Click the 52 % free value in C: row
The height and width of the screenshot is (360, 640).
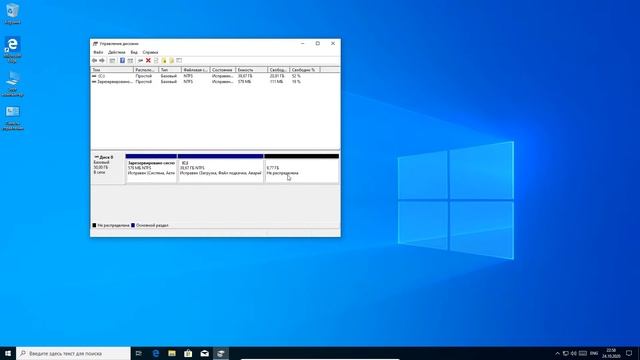click(296, 76)
